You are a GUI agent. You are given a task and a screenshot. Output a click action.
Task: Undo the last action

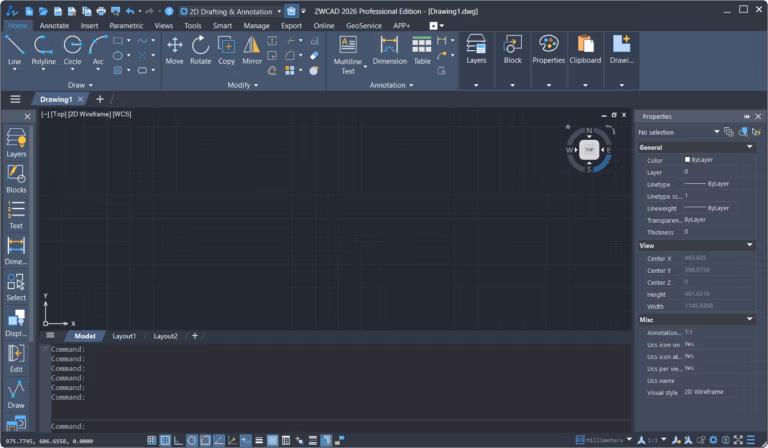[x=130, y=11]
